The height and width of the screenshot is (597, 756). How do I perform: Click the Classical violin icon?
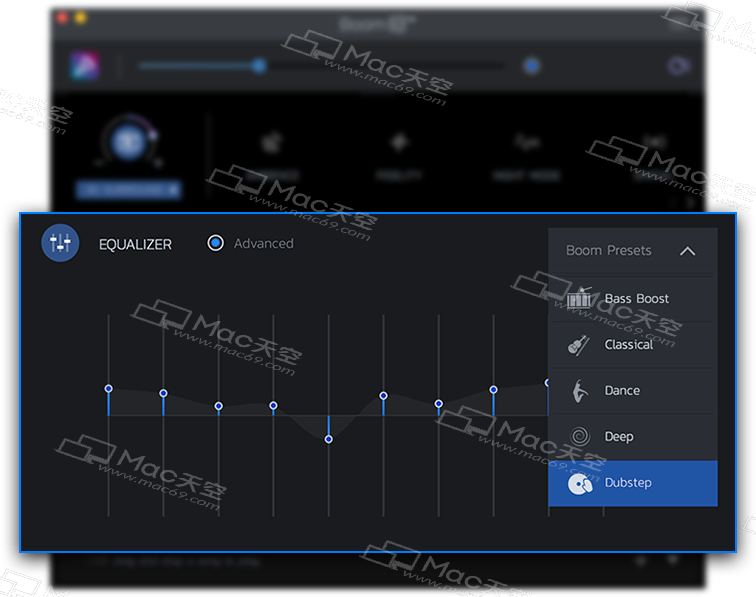point(579,345)
